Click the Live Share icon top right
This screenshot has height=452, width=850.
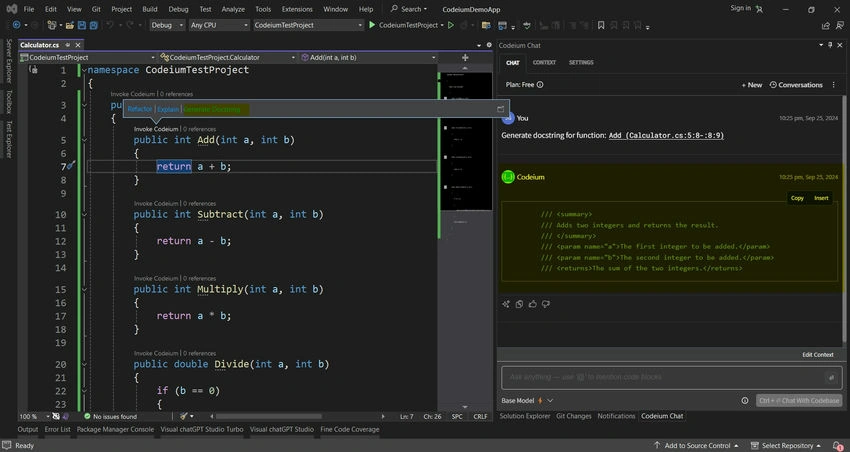coord(826,25)
